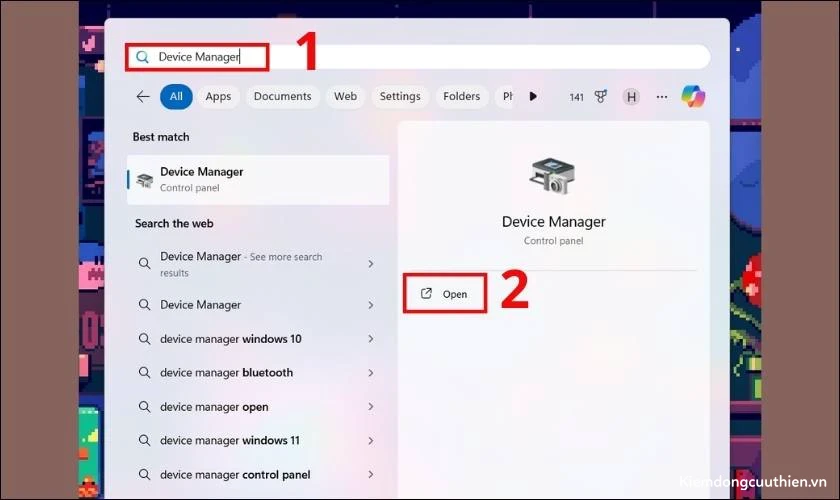The height and width of the screenshot is (500, 840).
Task: Expand chevron for 'device manager windows 10'
Action: pos(371,339)
